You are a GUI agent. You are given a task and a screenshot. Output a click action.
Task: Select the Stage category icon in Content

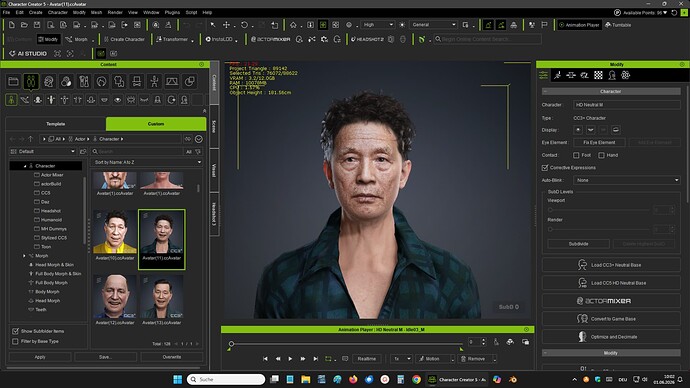tap(172, 81)
